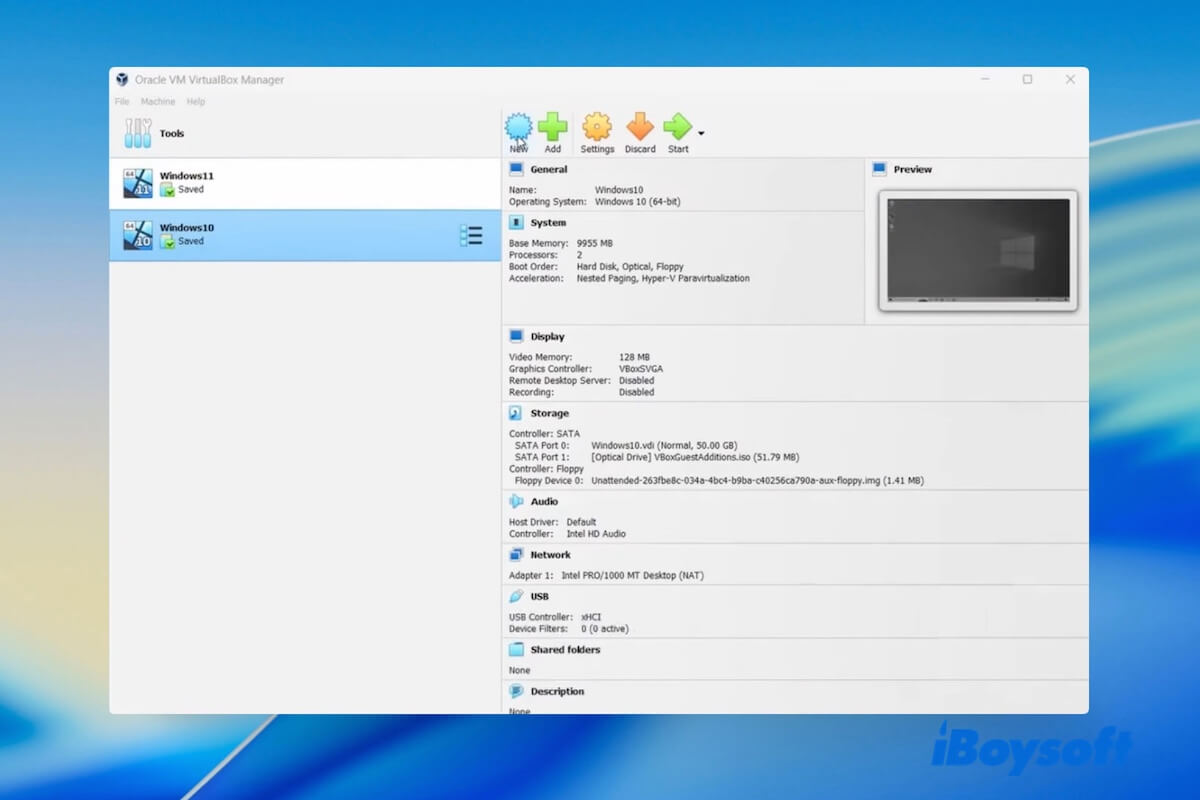The image size is (1200, 800).
Task: Collapse the Preview panel header
Action: click(912, 170)
